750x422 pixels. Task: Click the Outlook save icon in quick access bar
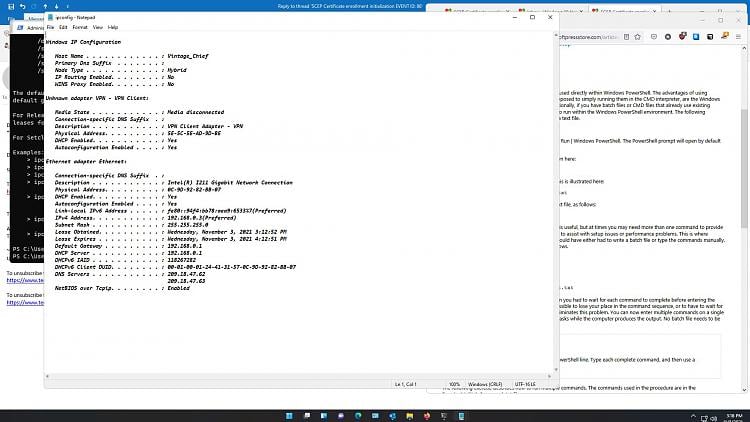(x=11, y=6)
